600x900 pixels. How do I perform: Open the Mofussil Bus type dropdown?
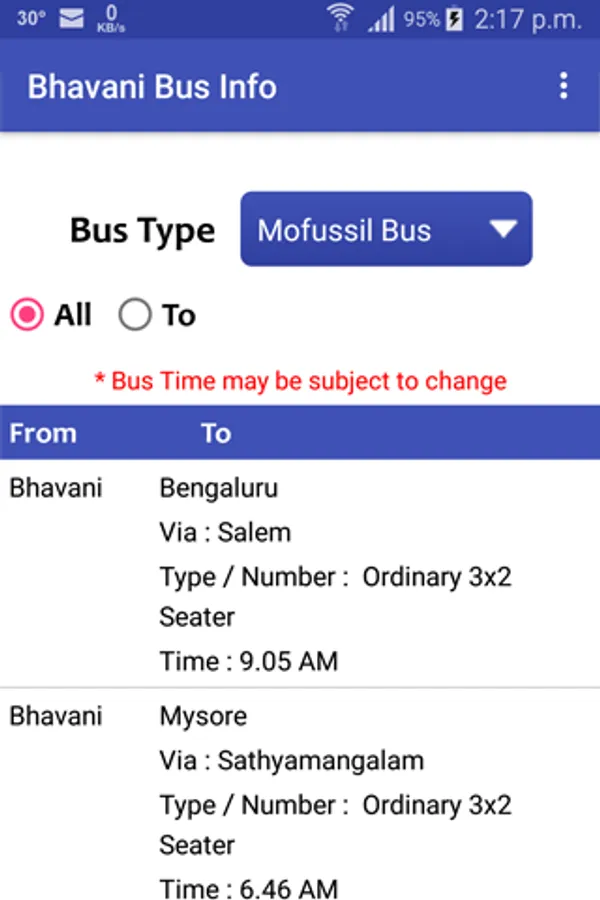[385, 230]
